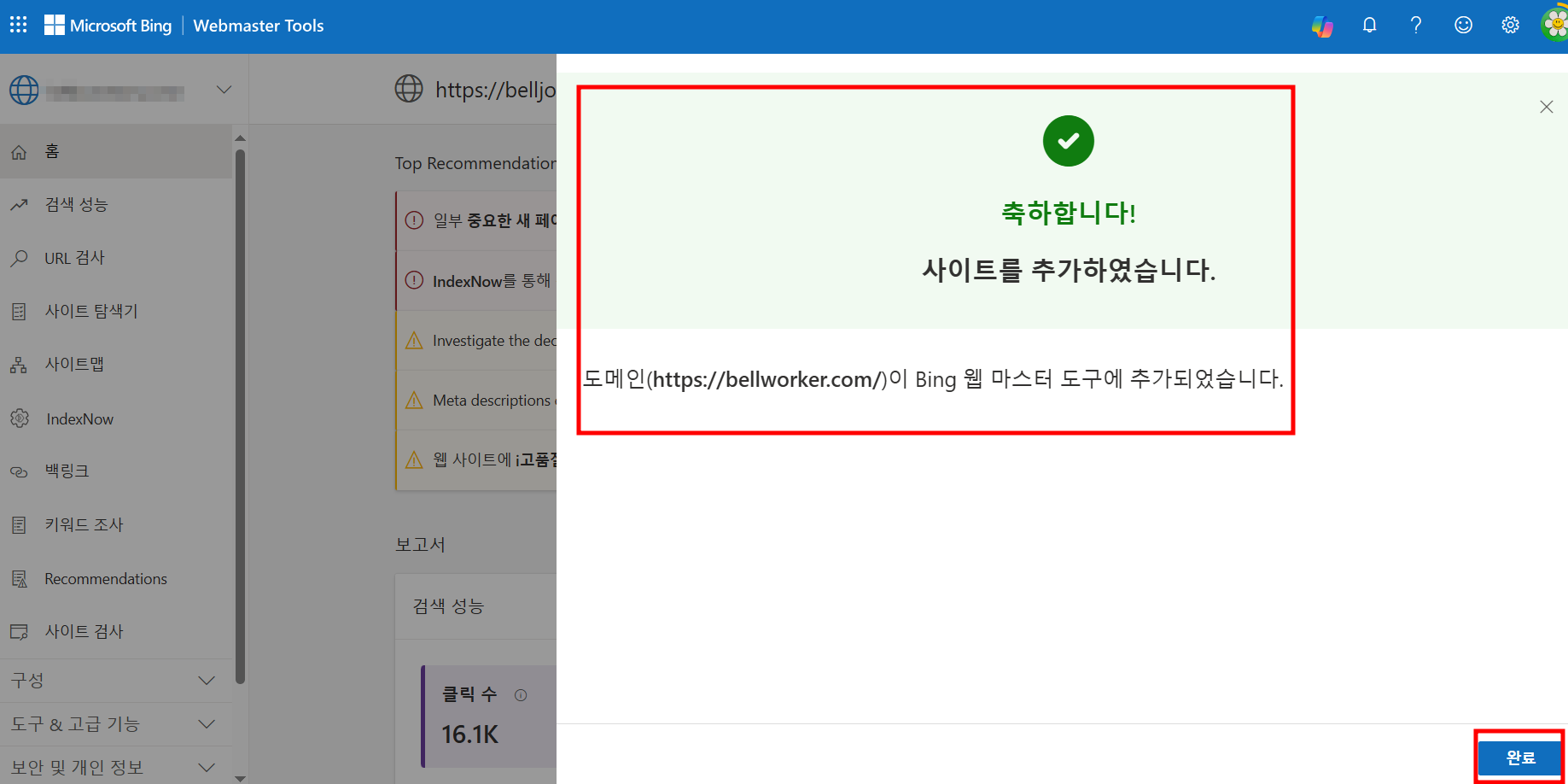Click the 사이트를 추가하였습니다. message
1568x784 pixels.
pos(1068,271)
